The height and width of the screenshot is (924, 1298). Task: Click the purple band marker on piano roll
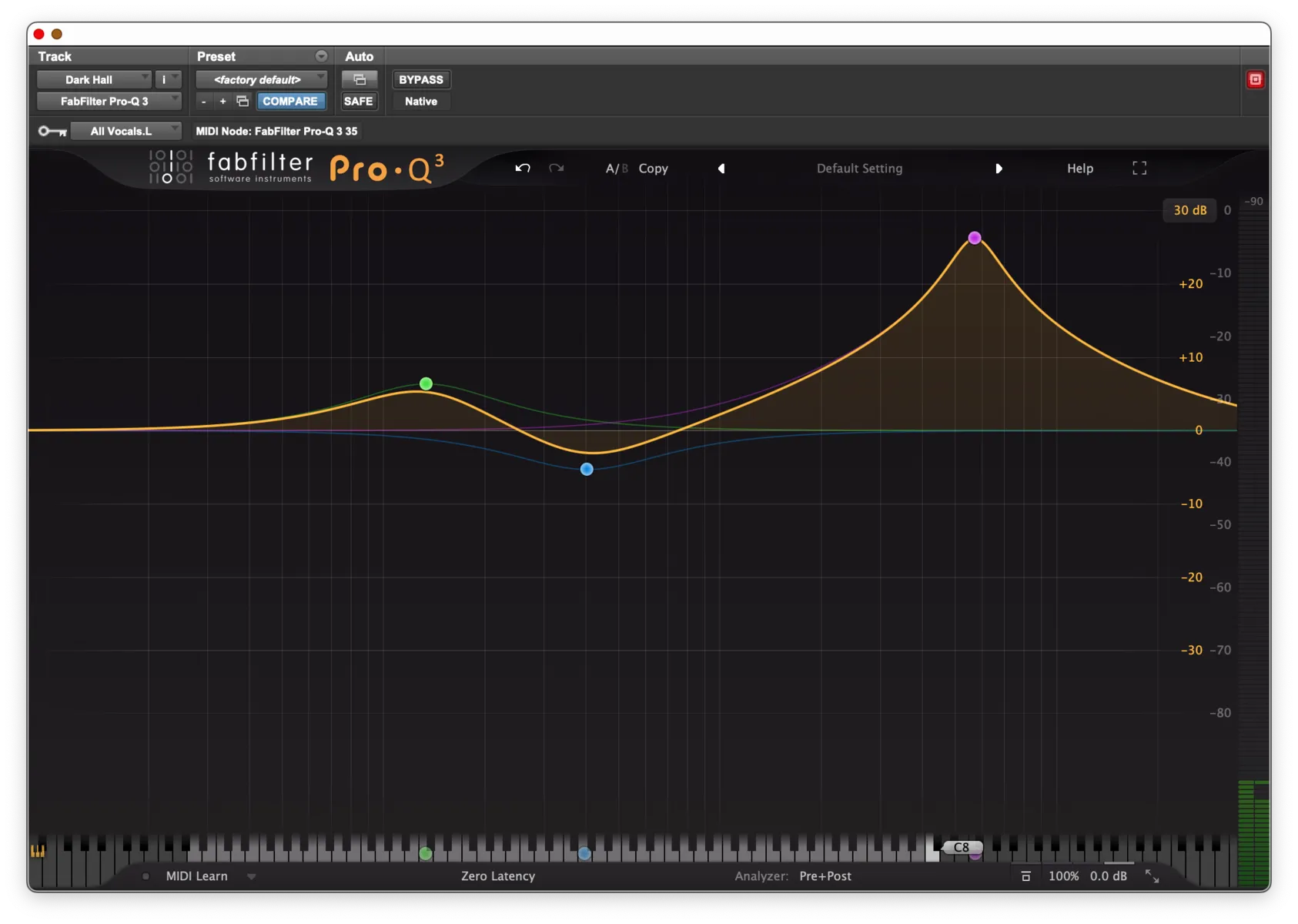point(975,855)
